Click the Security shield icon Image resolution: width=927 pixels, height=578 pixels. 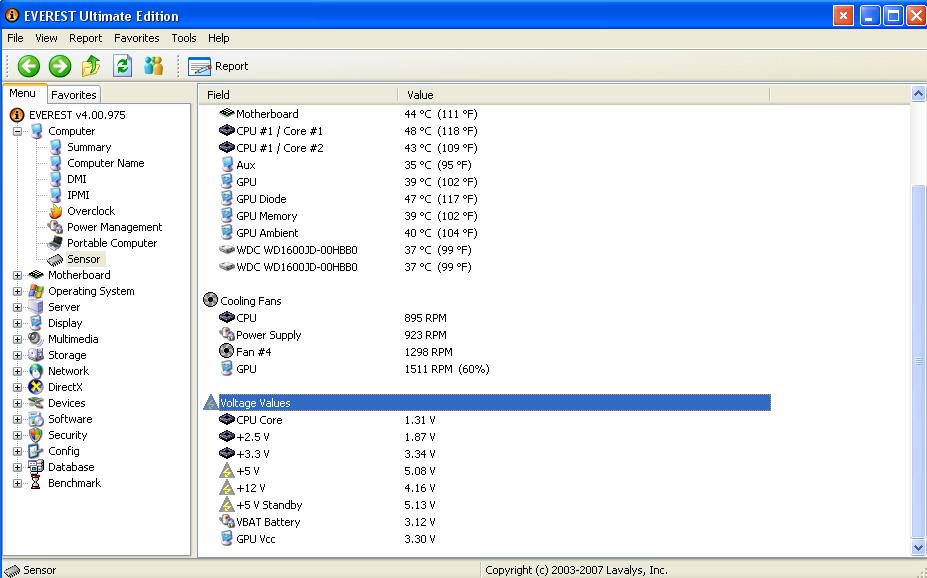(36, 435)
